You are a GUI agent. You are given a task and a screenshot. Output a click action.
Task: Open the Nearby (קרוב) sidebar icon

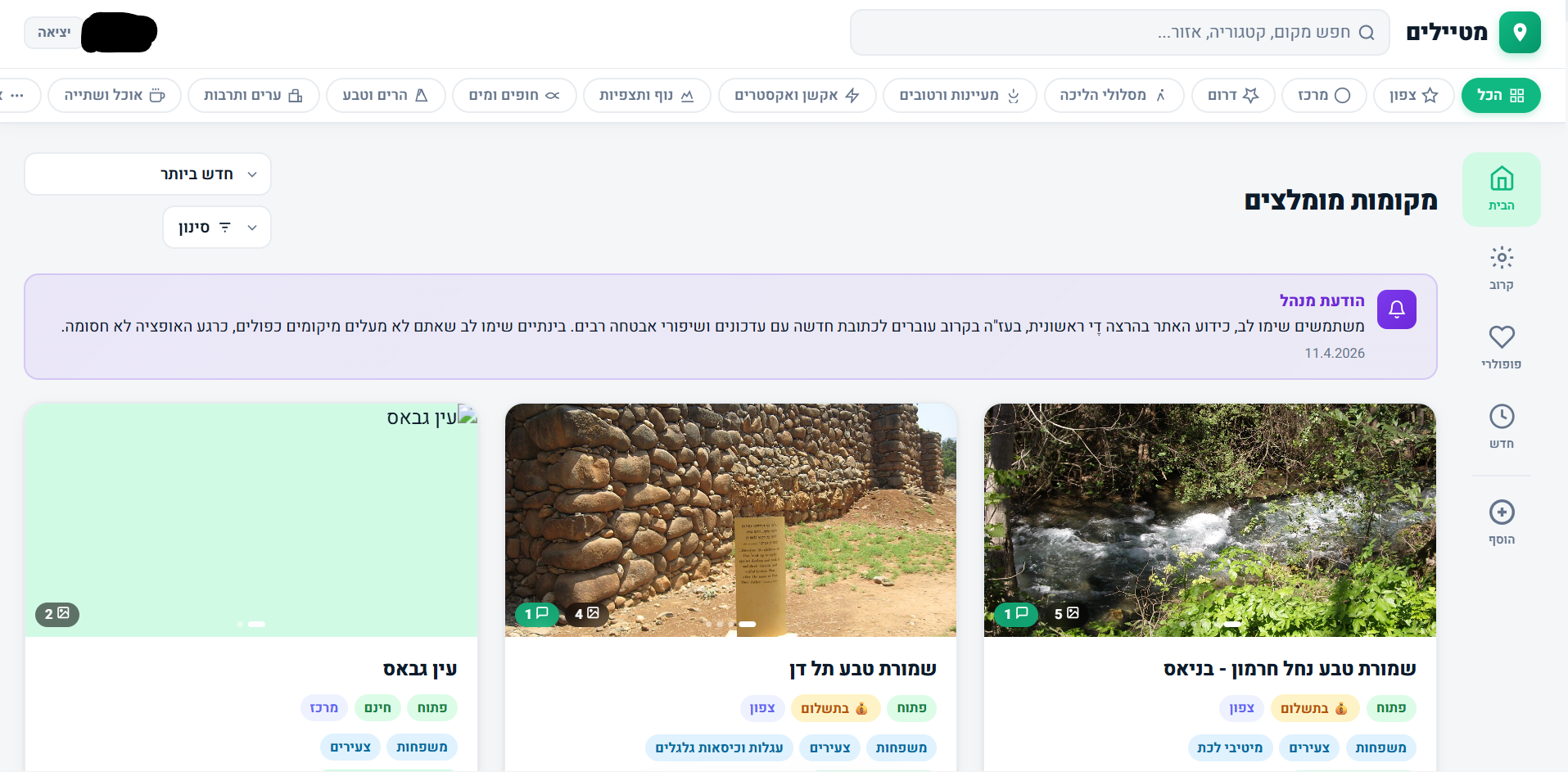1501,269
